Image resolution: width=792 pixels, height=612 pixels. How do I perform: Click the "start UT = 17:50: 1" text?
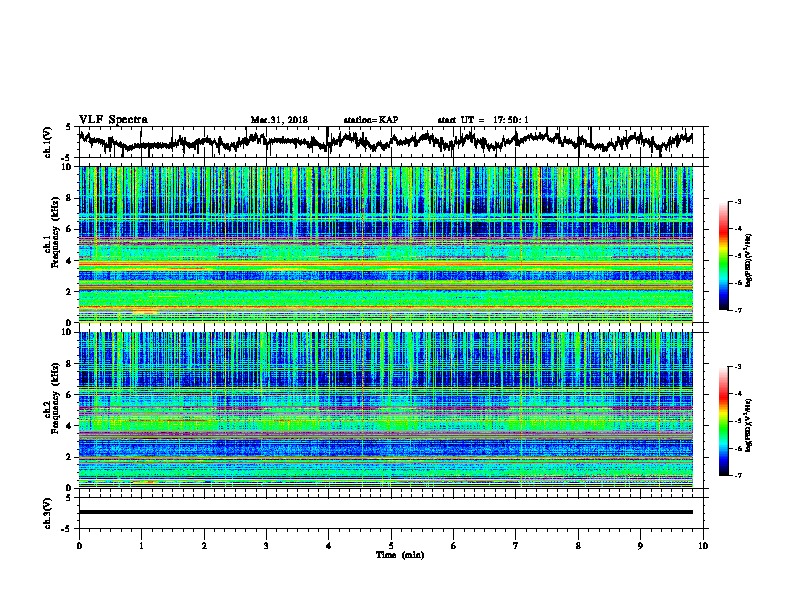click(483, 120)
